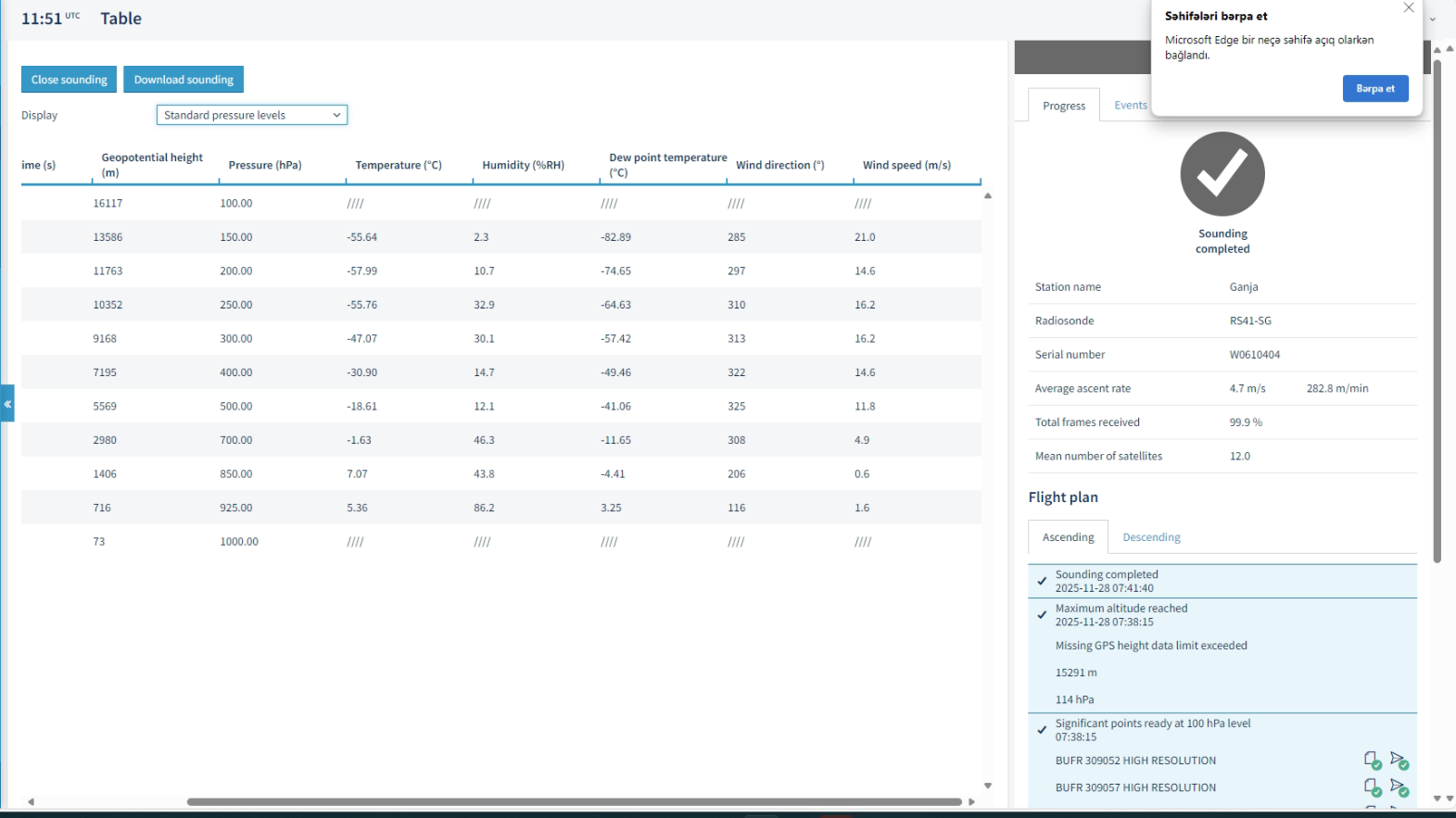This screenshot has height=818, width=1456.
Task: Select the 925.00 pressure cell
Action: click(236, 508)
